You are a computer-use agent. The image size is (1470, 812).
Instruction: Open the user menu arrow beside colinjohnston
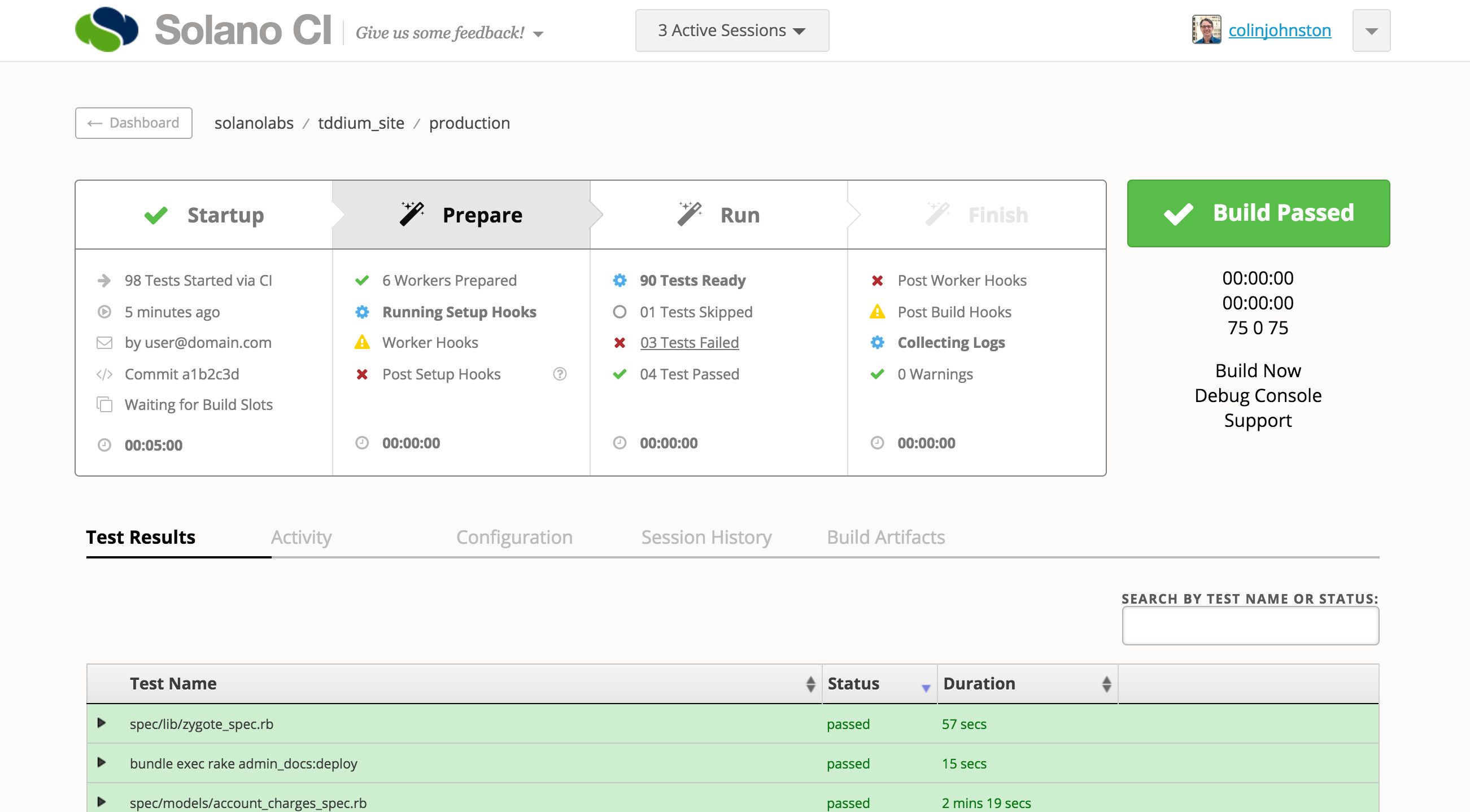pyautogui.click(x=1371, y=31)
